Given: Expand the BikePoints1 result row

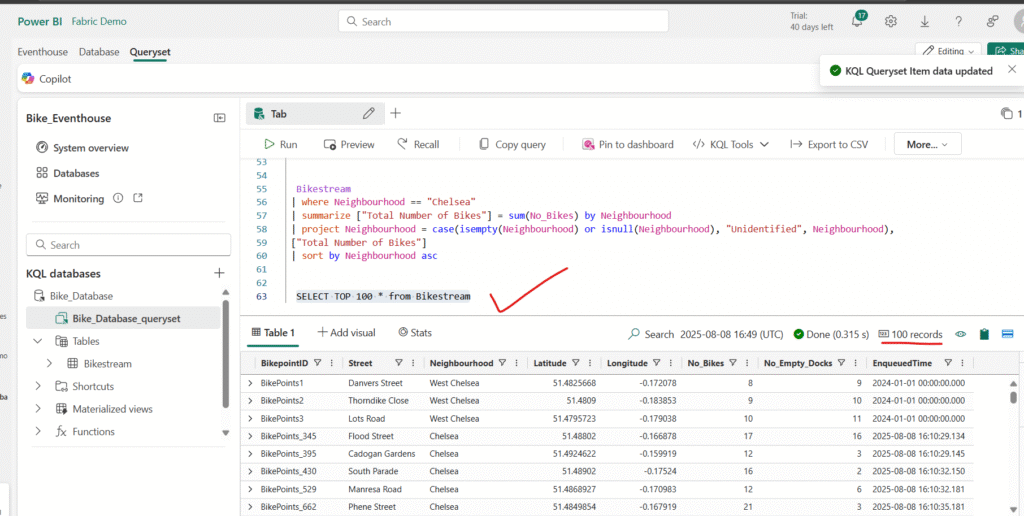Looking at the screenshot, I should (250, 383).
